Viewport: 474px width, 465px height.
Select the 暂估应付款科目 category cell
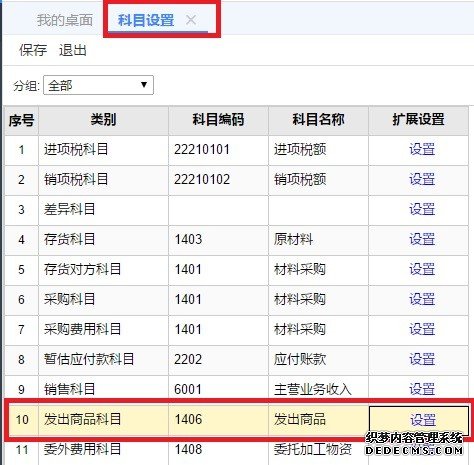(103, 360)
